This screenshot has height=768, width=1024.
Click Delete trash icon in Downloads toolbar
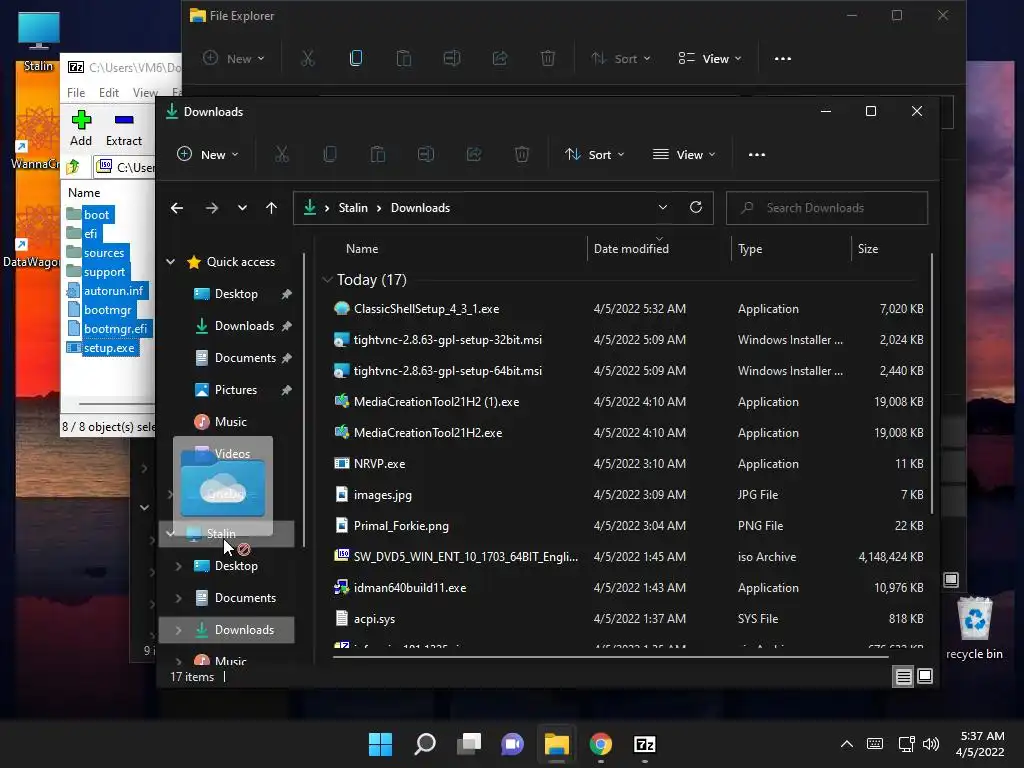(x=522, y=155)
